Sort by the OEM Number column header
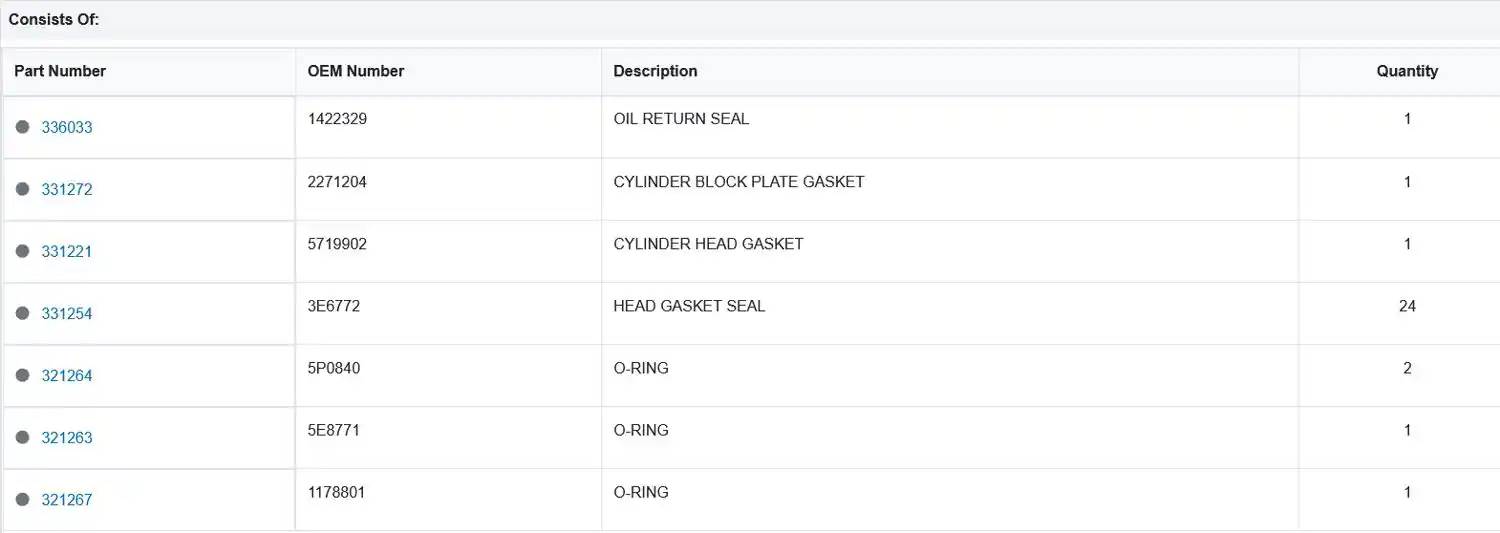Viewport: 1500px width, 533px height. [356, 71]
